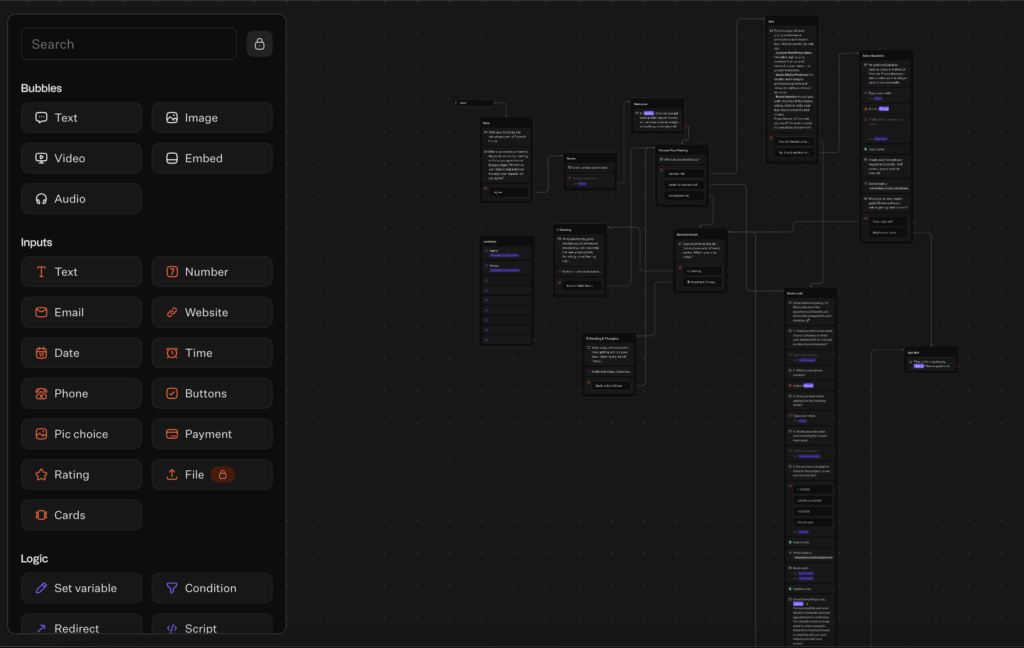Select the Text input block
This screenshot has width=1024, height=648.
point(81,272)
